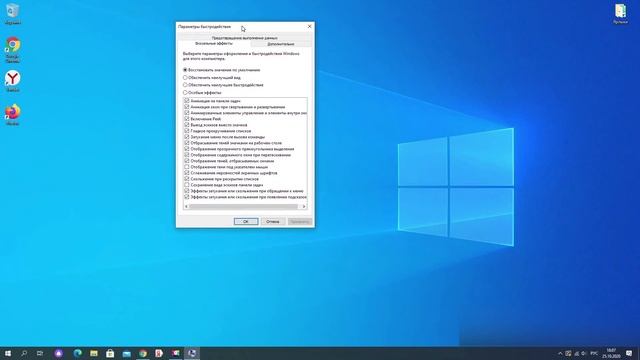Toggle 'Отбрасывание теней значками на рабочем столе' checkbox
Viewport: 640px width, 360px height.
point(187,143)
